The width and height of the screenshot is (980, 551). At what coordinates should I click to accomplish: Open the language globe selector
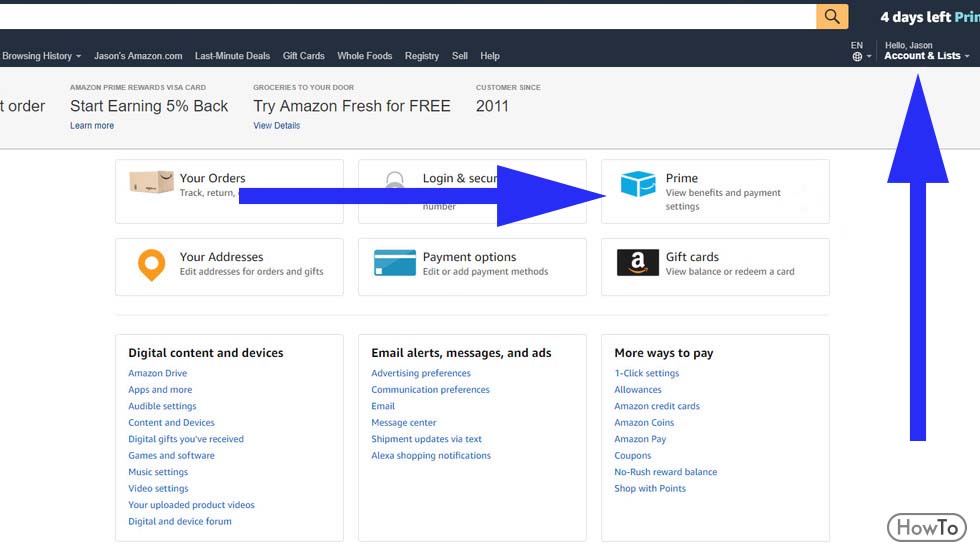pyautogui.click(x=857, y=56)
